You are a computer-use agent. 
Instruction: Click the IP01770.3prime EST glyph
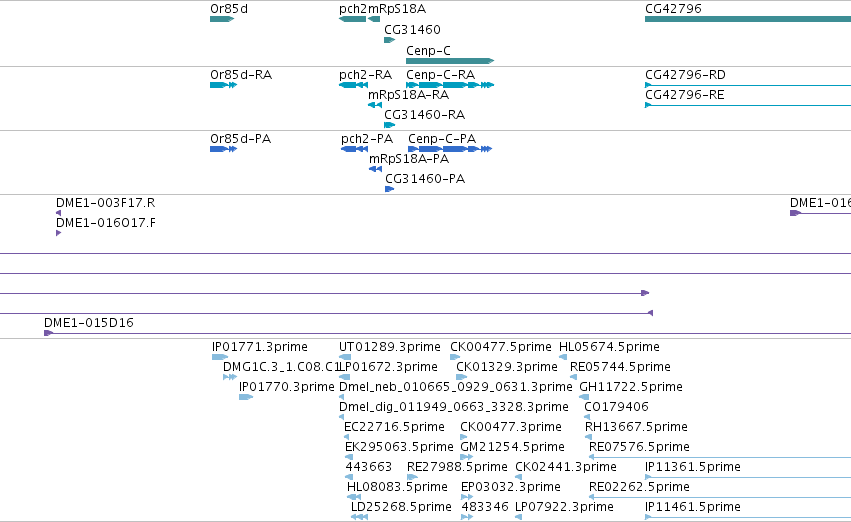click(x=246, y=397)
